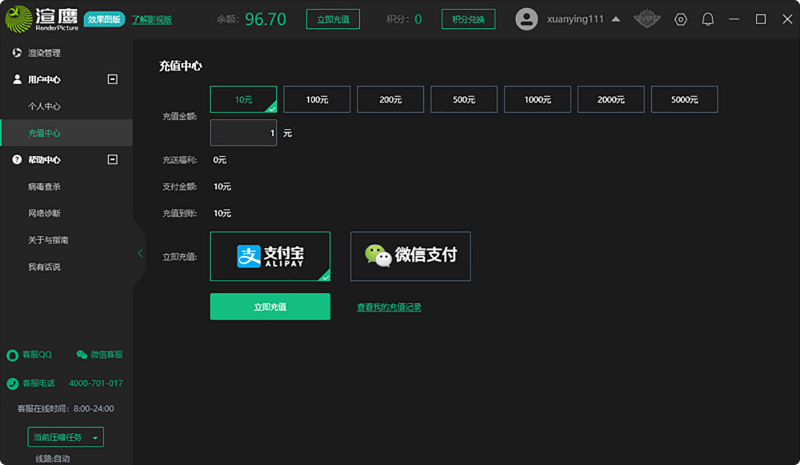Click the user avatar icon
This screenshot has width=800, height=465.
click(526, 19)
